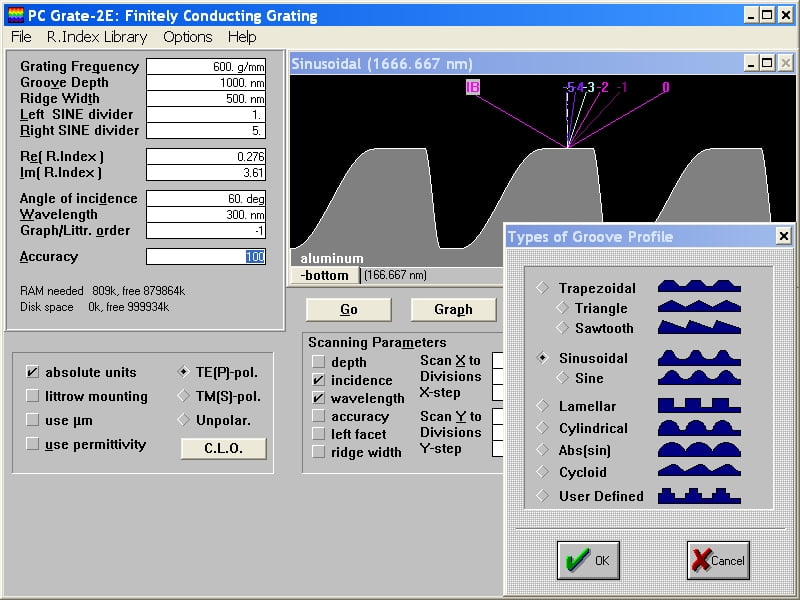Click the Grating Frequency input field

[206, 66]
